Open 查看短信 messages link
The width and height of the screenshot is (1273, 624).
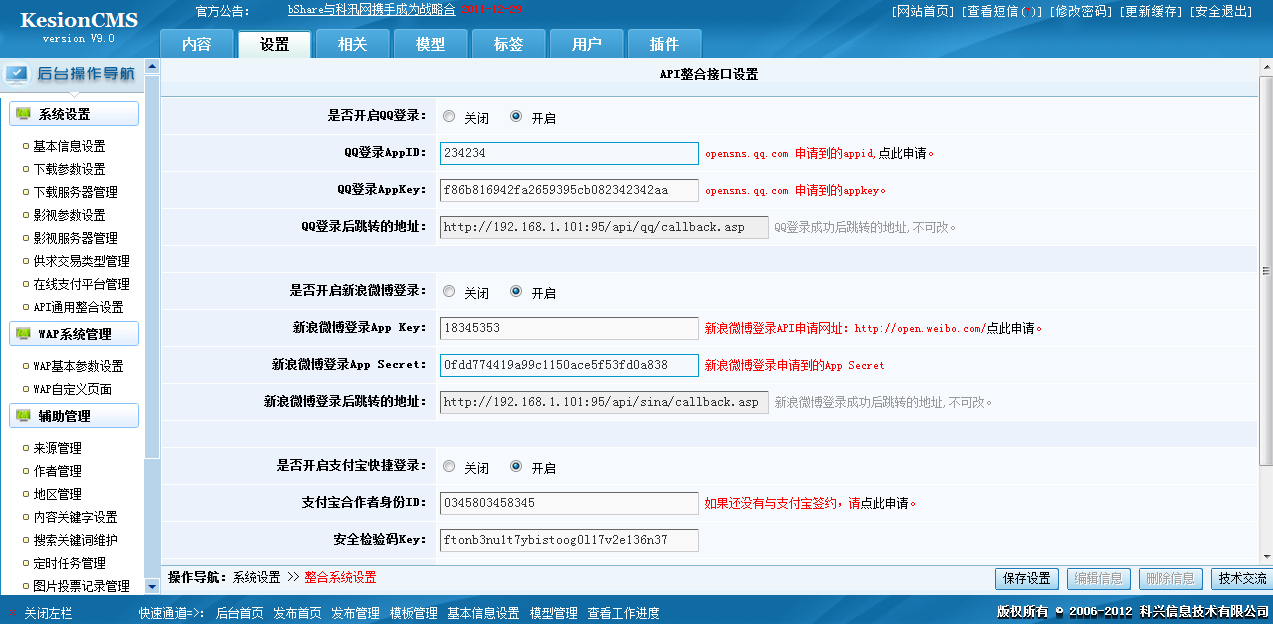(1002, 11)
